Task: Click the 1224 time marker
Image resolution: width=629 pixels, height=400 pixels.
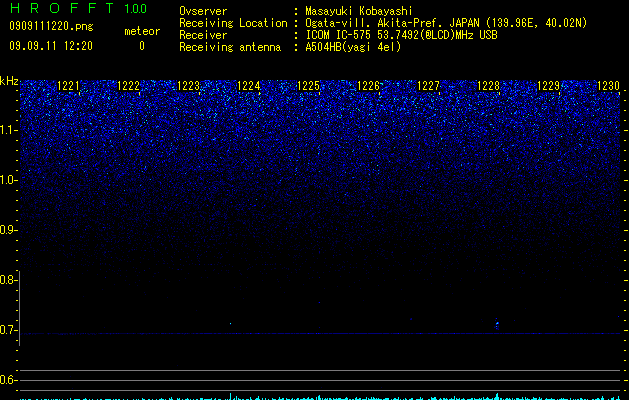Action: pos(249,86)
